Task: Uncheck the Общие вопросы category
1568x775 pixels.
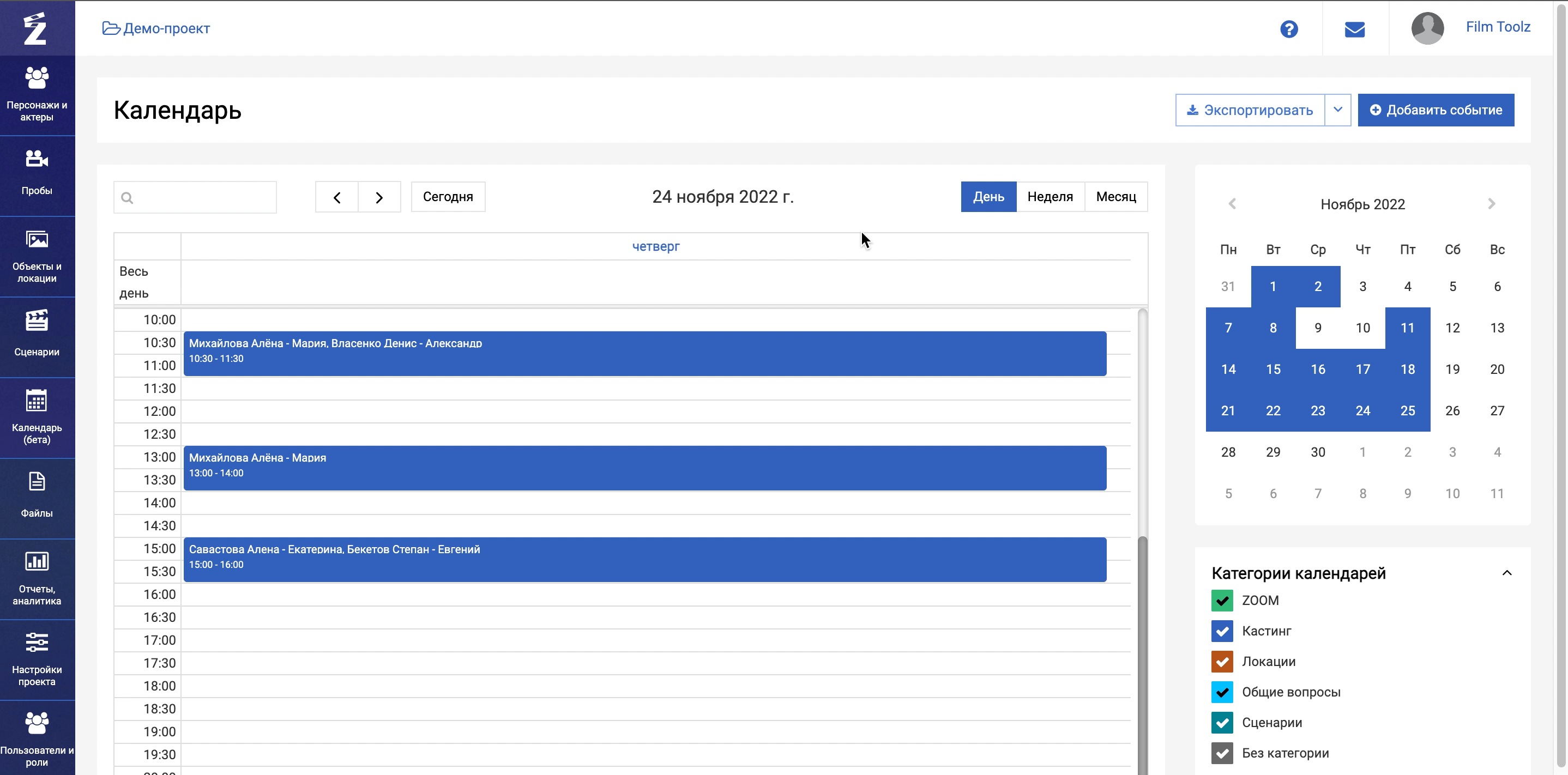Action: (1222, 692)
